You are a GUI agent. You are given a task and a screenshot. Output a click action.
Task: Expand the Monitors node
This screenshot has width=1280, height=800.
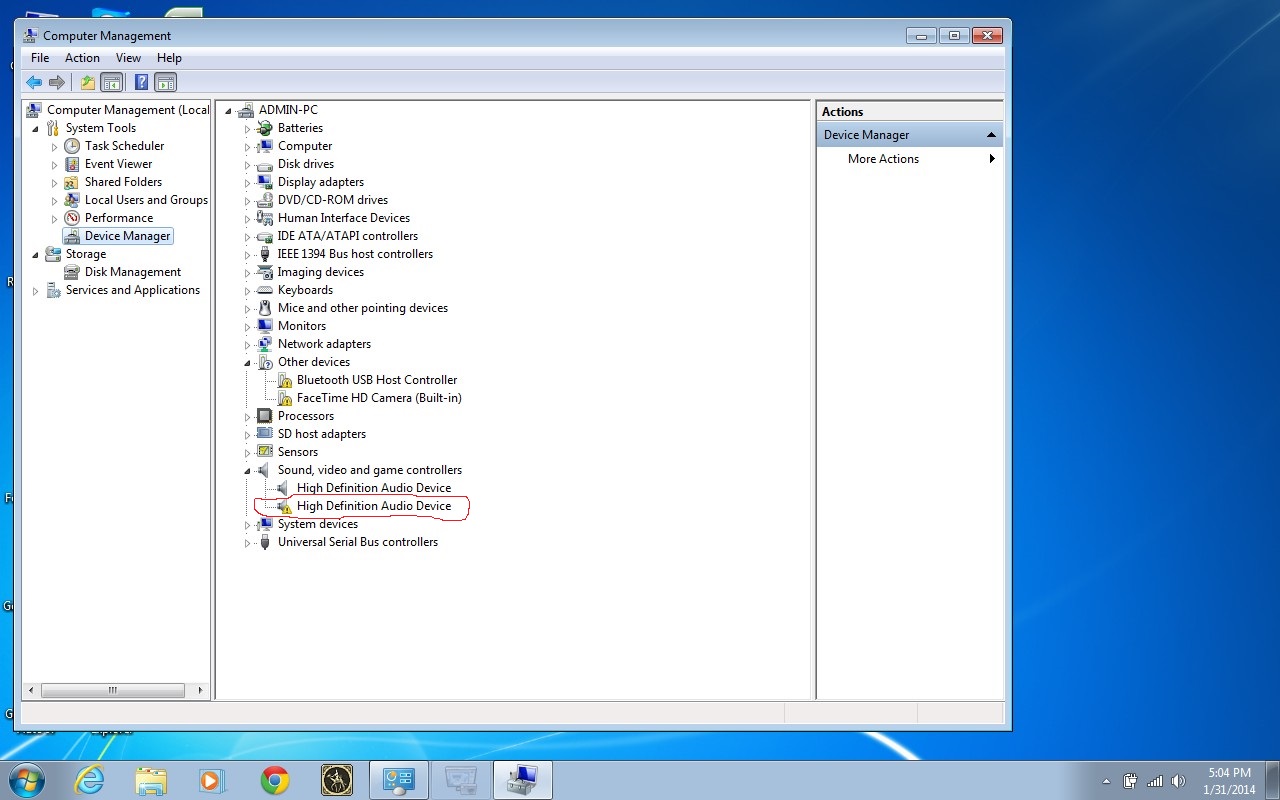coord(247,327)
